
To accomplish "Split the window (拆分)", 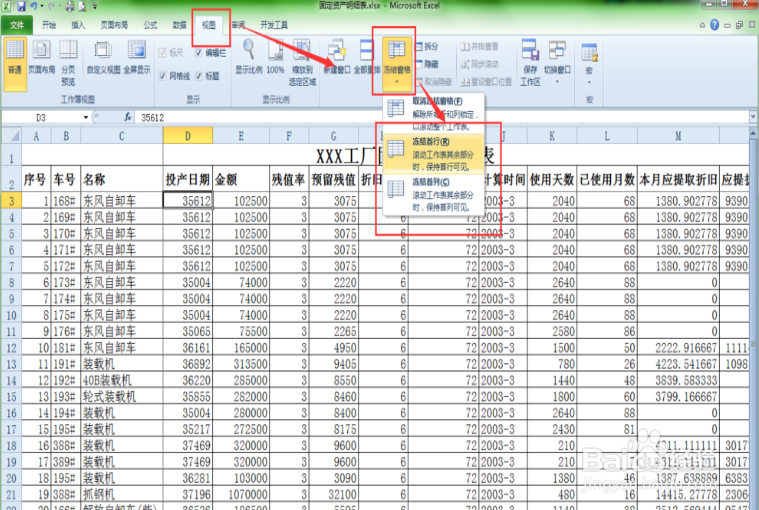I will point(427,46).
